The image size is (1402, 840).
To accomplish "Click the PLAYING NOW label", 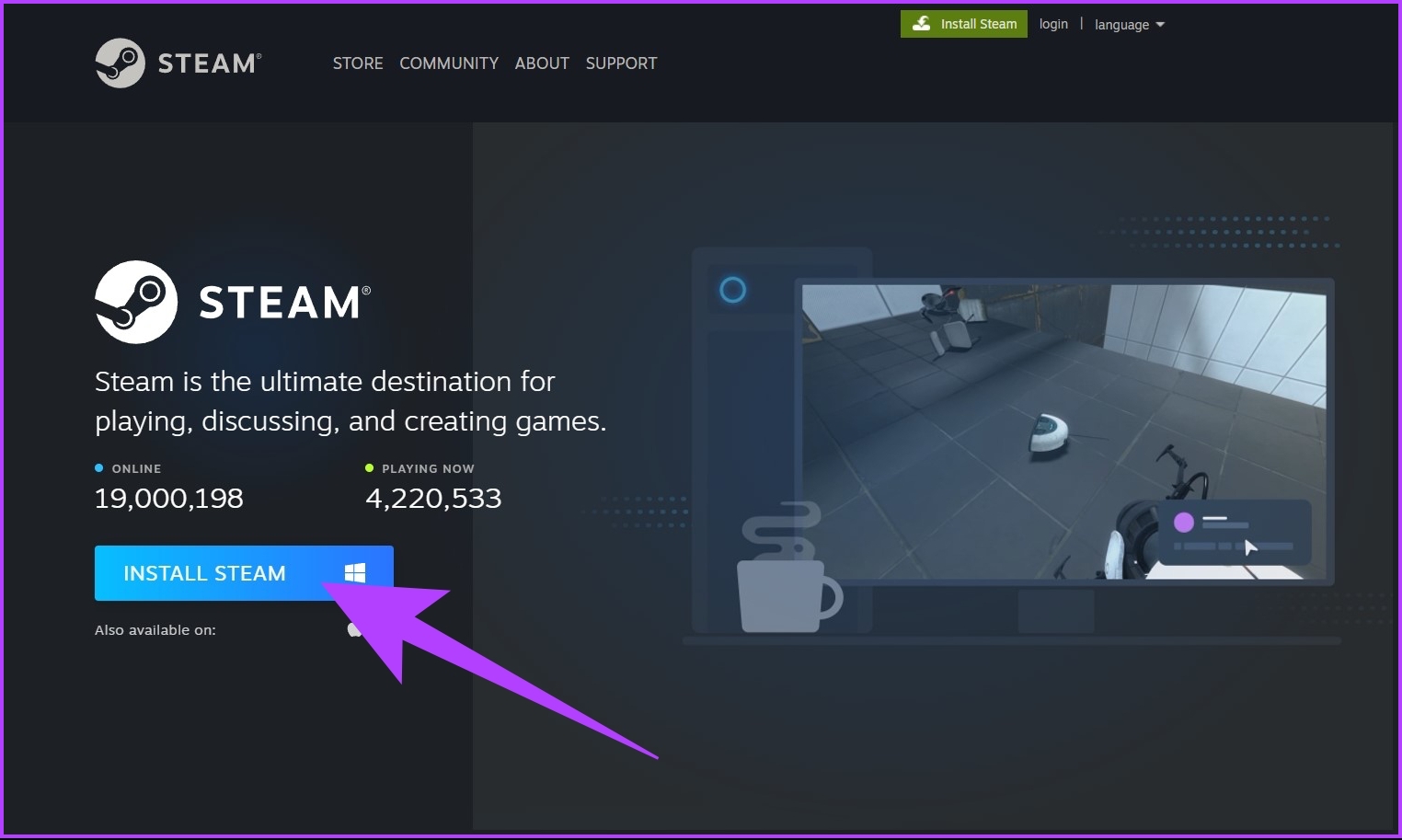I will [428, 468].
